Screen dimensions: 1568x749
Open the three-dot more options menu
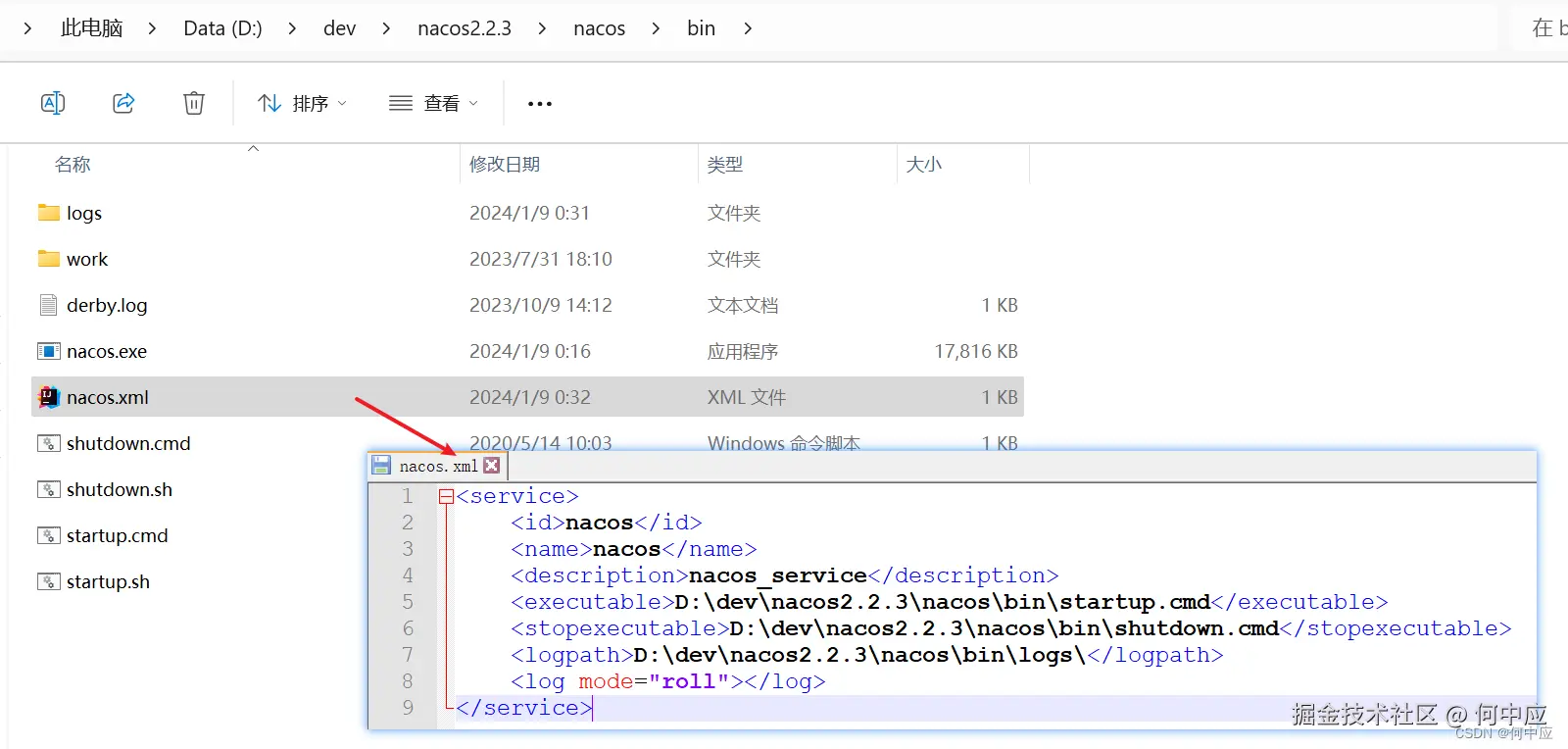tap(540, 103)
